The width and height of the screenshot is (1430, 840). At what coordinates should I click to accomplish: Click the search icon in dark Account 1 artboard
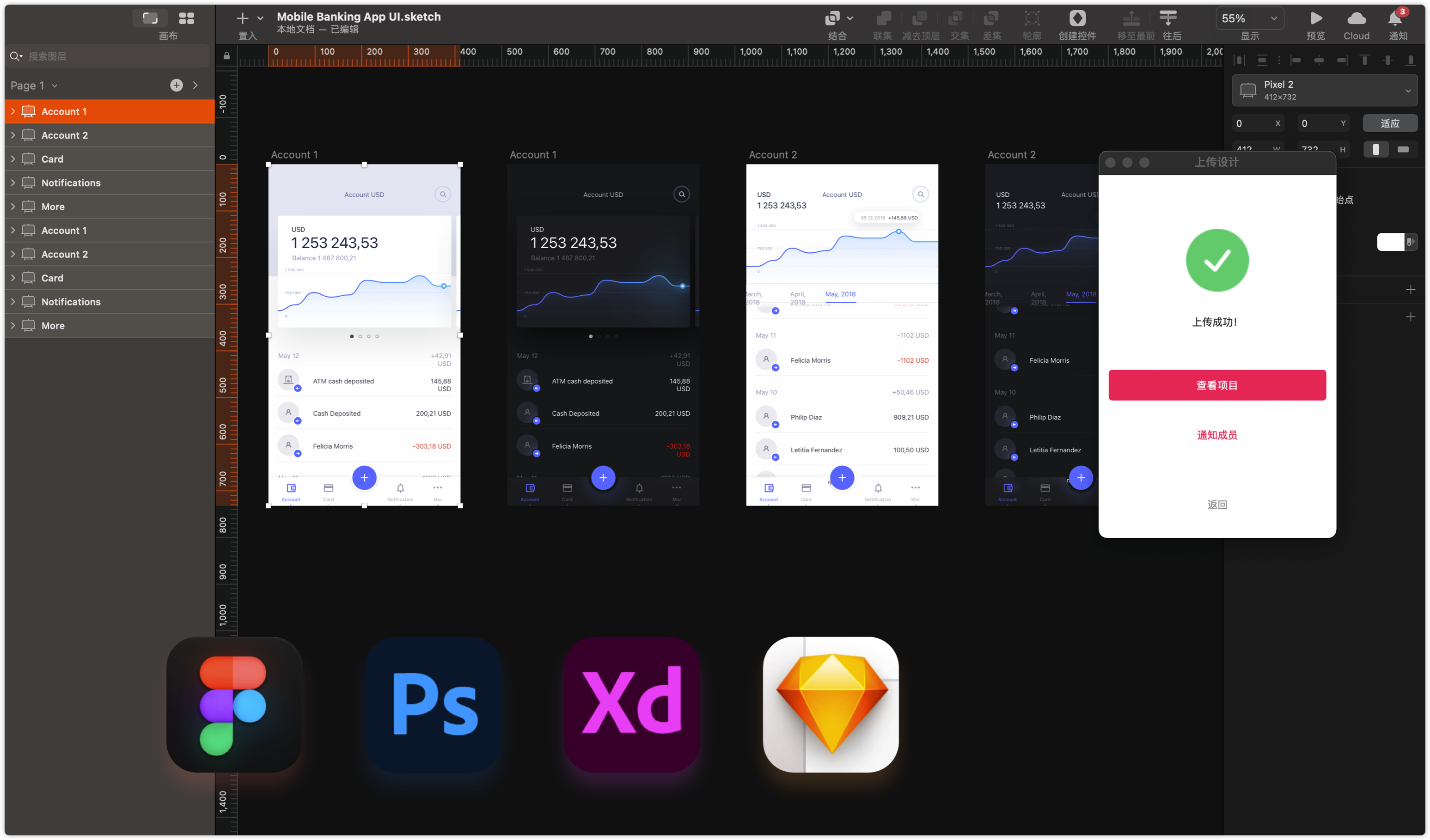pyautogui.click(x=682, y=195)
